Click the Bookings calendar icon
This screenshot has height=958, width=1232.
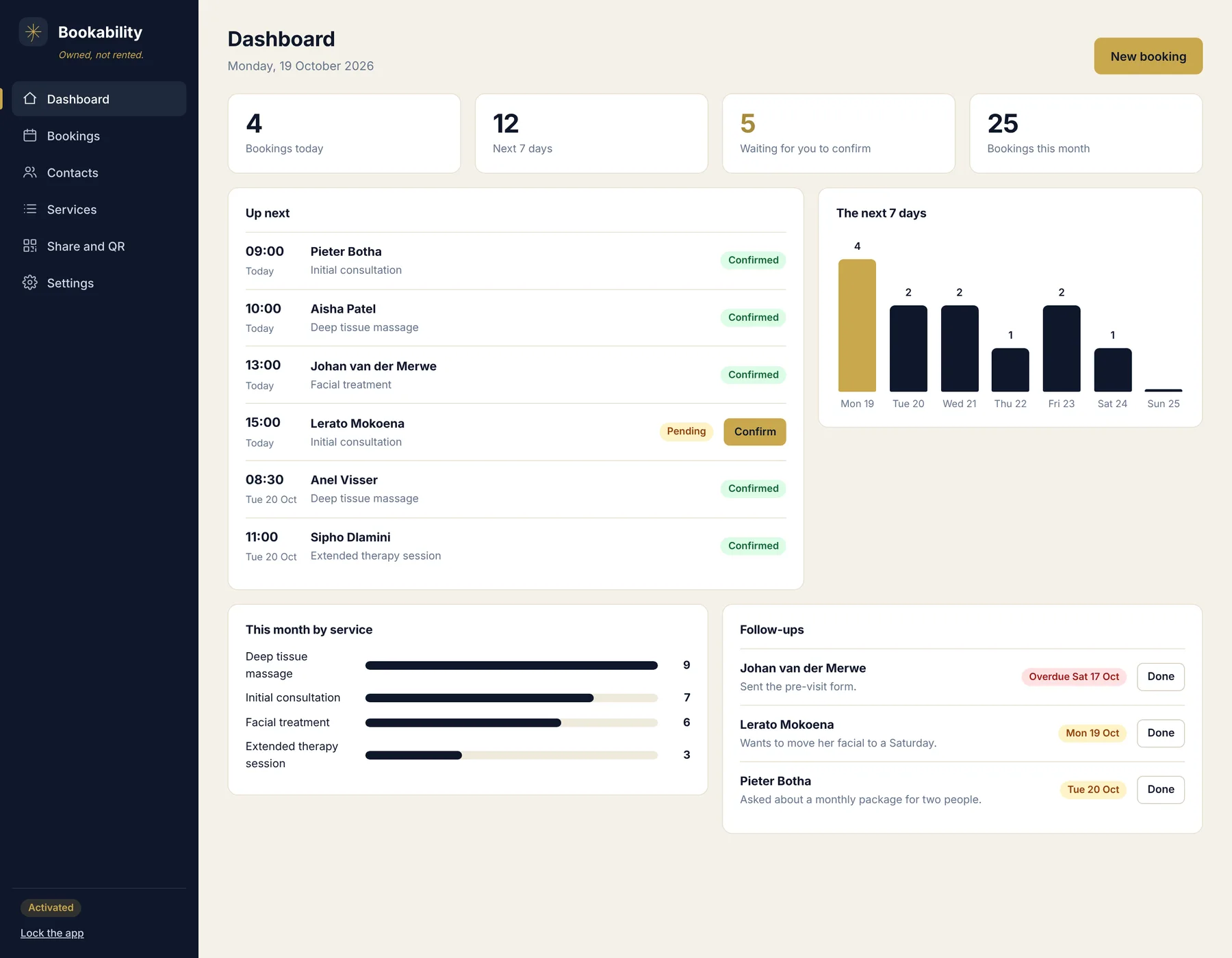30,135
